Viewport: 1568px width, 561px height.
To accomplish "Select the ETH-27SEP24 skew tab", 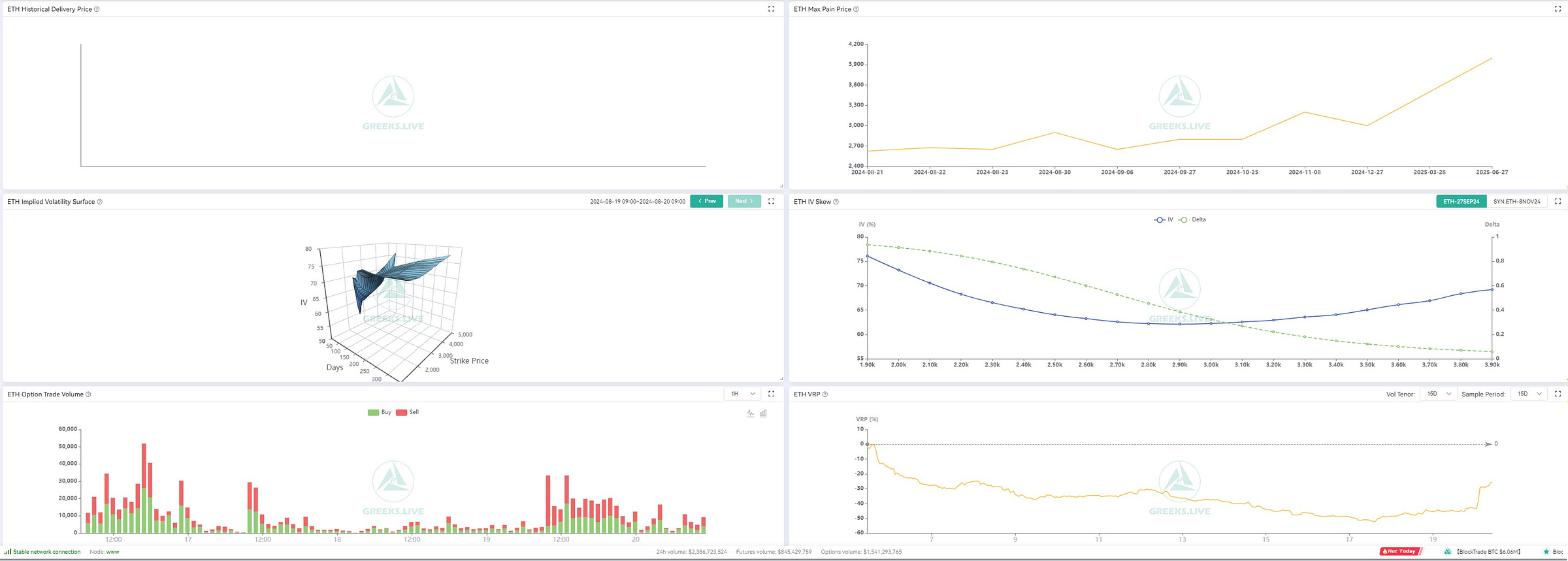I will coord(1461,201).
